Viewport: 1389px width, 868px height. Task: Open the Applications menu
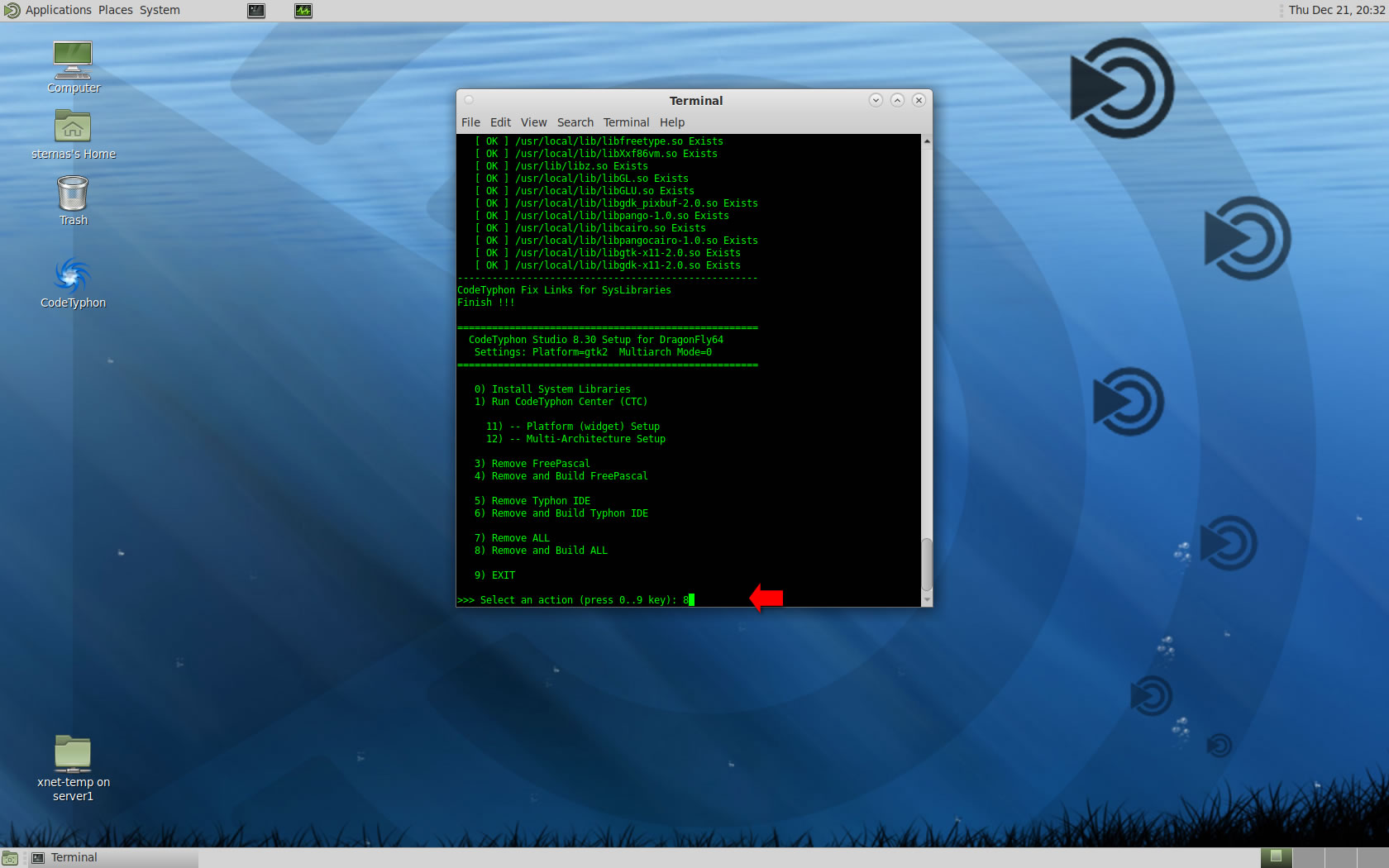click(x=58, y=10)
